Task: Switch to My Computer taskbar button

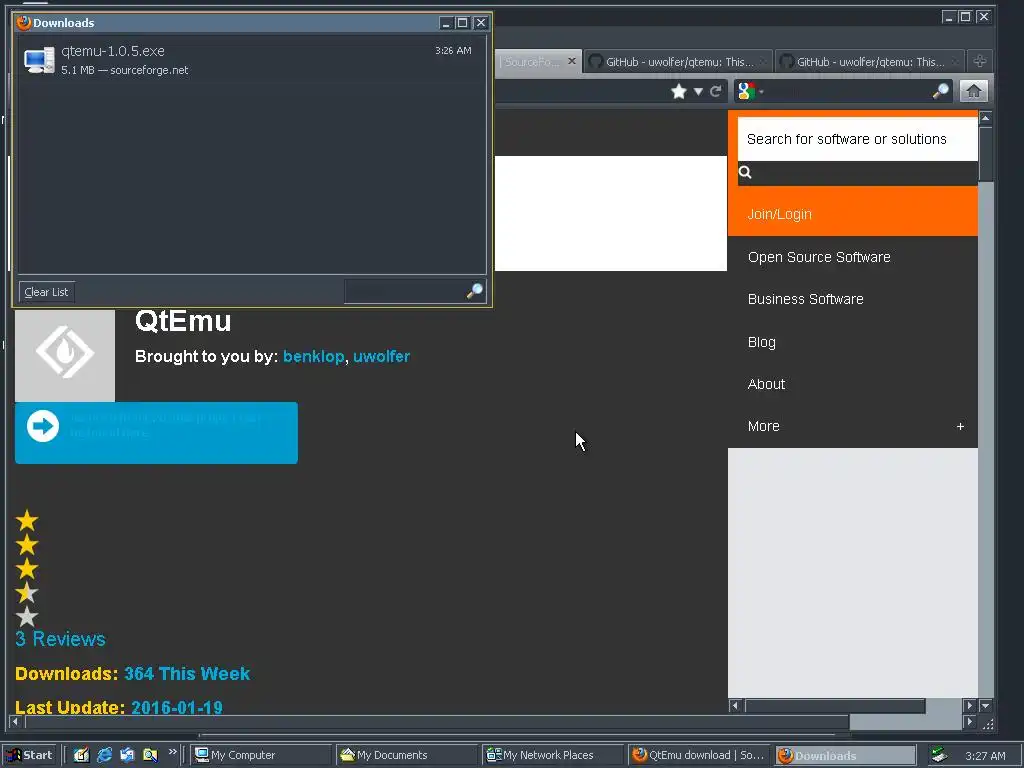Action: [261, 755]
